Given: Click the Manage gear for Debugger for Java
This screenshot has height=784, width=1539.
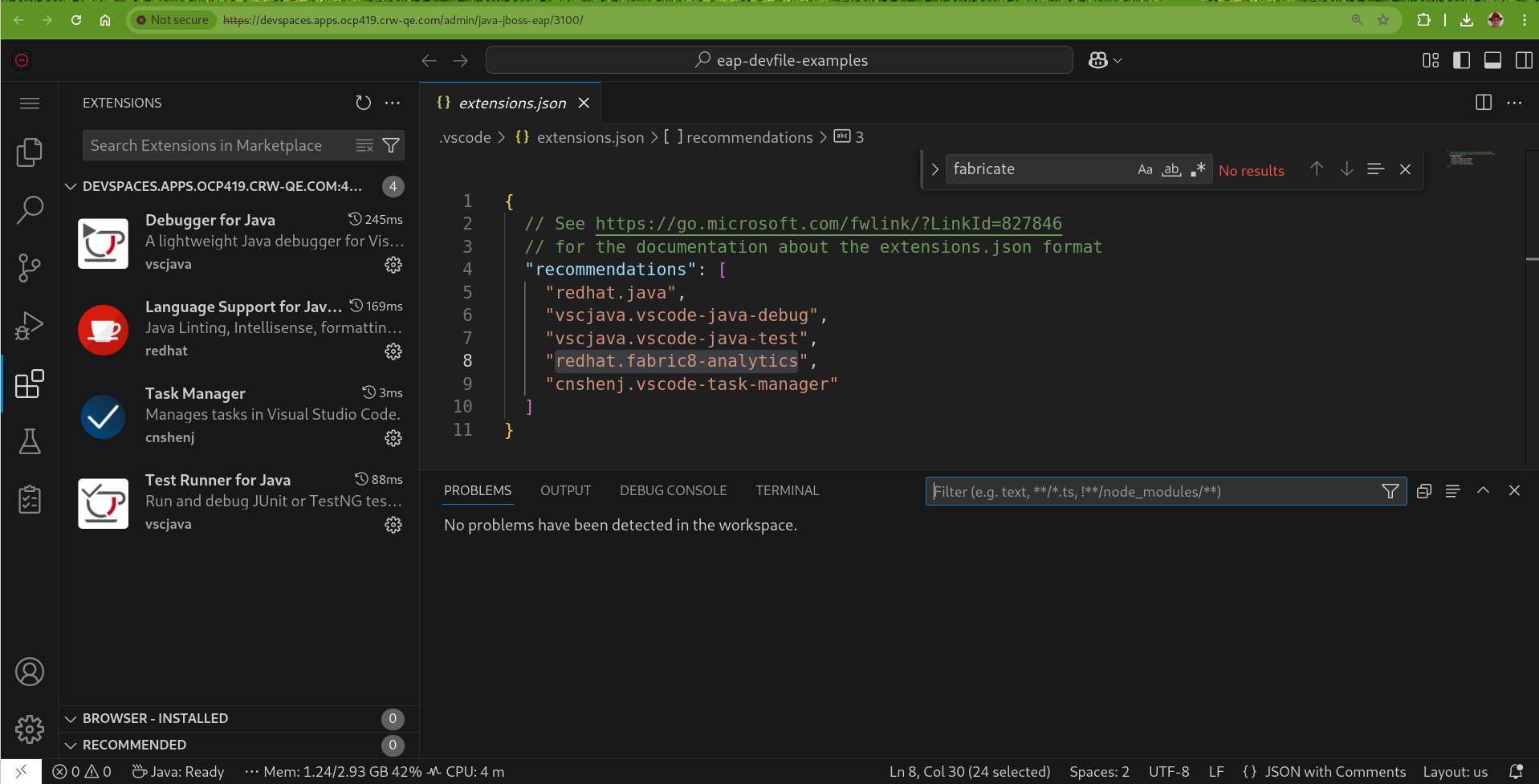Looking at the screenshot, I should [x=393, y=265].
